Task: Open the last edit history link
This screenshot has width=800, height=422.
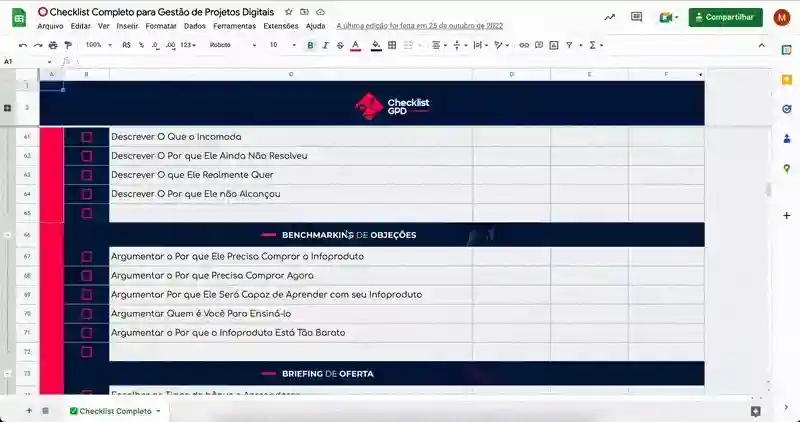Action: (x=419, y=26)
